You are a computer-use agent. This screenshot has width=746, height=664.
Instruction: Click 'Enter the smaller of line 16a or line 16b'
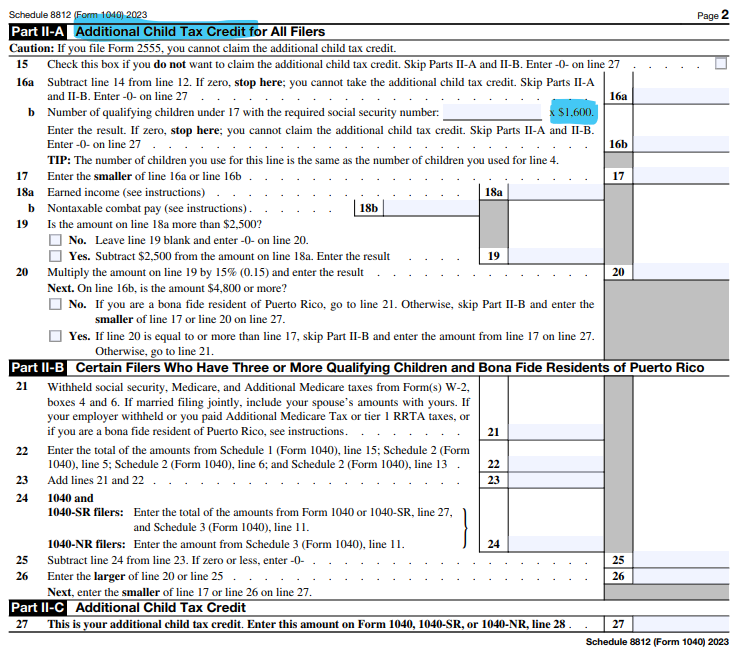tap(144, 176)
